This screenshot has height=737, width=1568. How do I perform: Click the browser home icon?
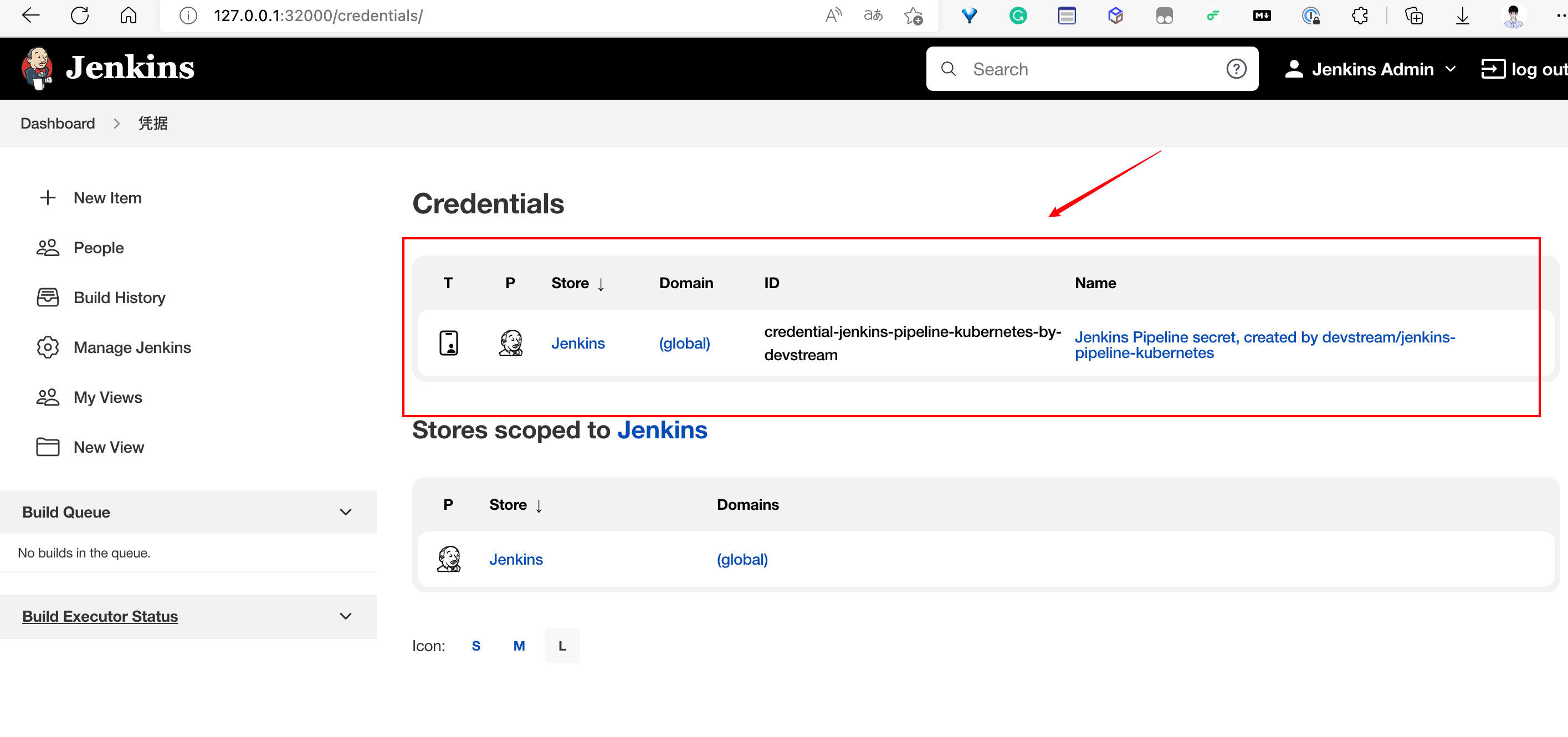coord(129,15)
